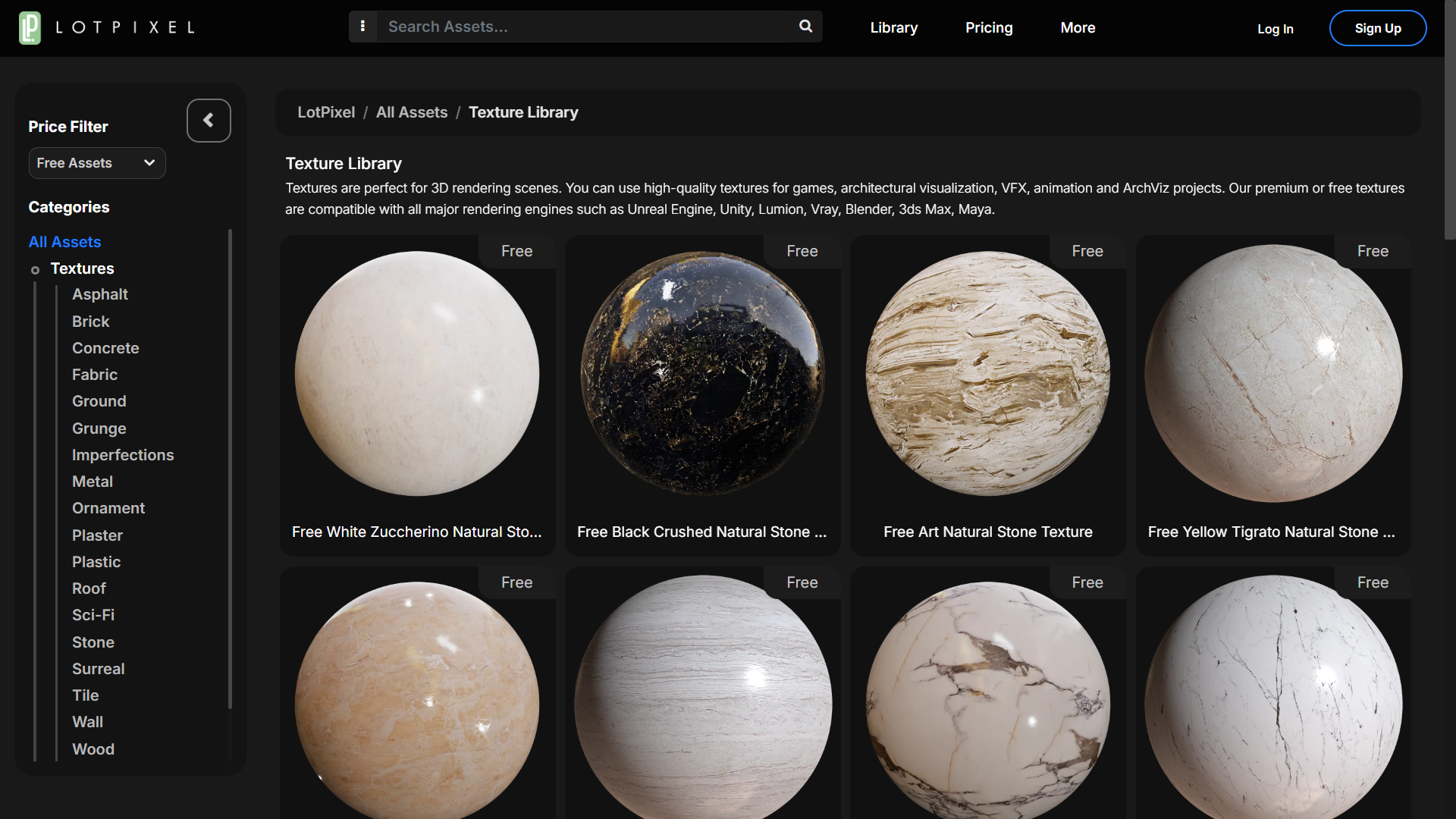Select the Roof category
The image size is (1456, 819).
[89, 588]
